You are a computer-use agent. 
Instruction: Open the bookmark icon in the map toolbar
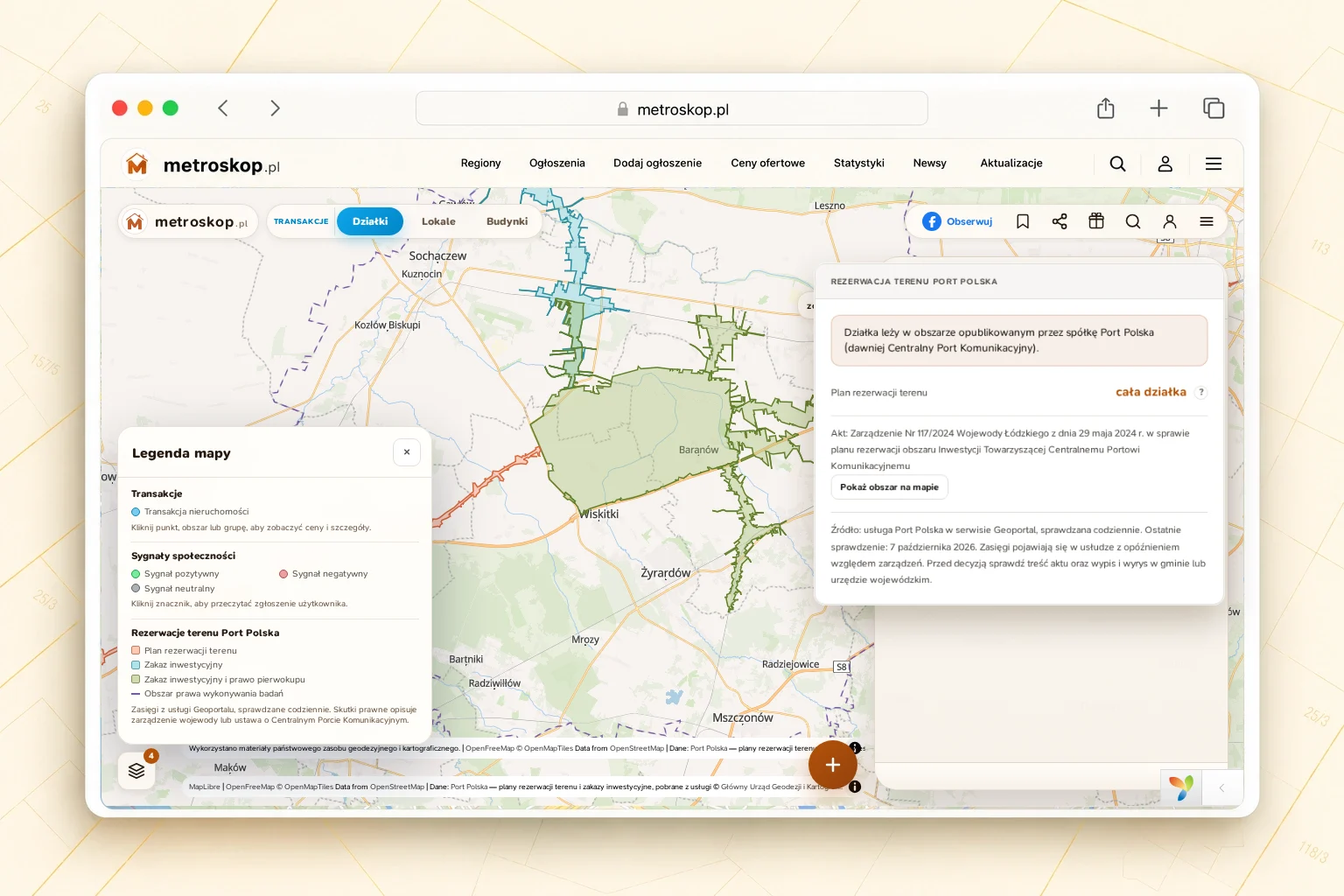1023,221
